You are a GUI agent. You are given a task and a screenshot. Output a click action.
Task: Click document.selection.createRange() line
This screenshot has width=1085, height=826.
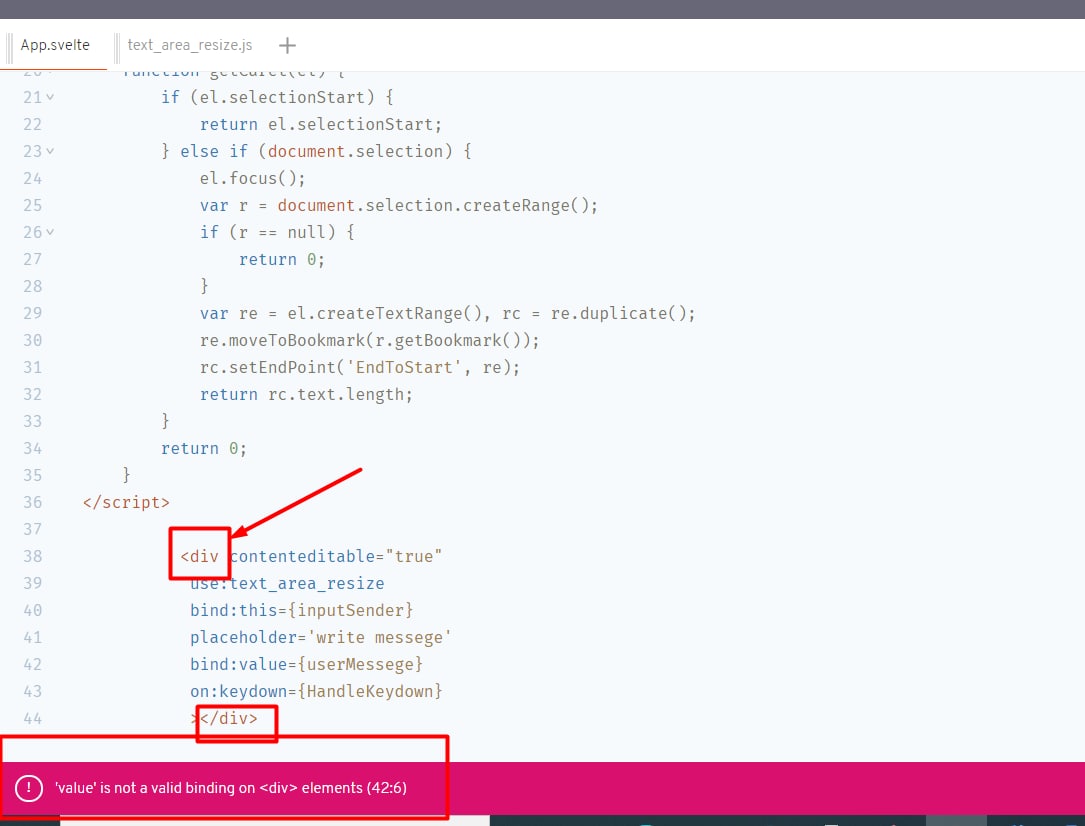[x=399, y=205]
